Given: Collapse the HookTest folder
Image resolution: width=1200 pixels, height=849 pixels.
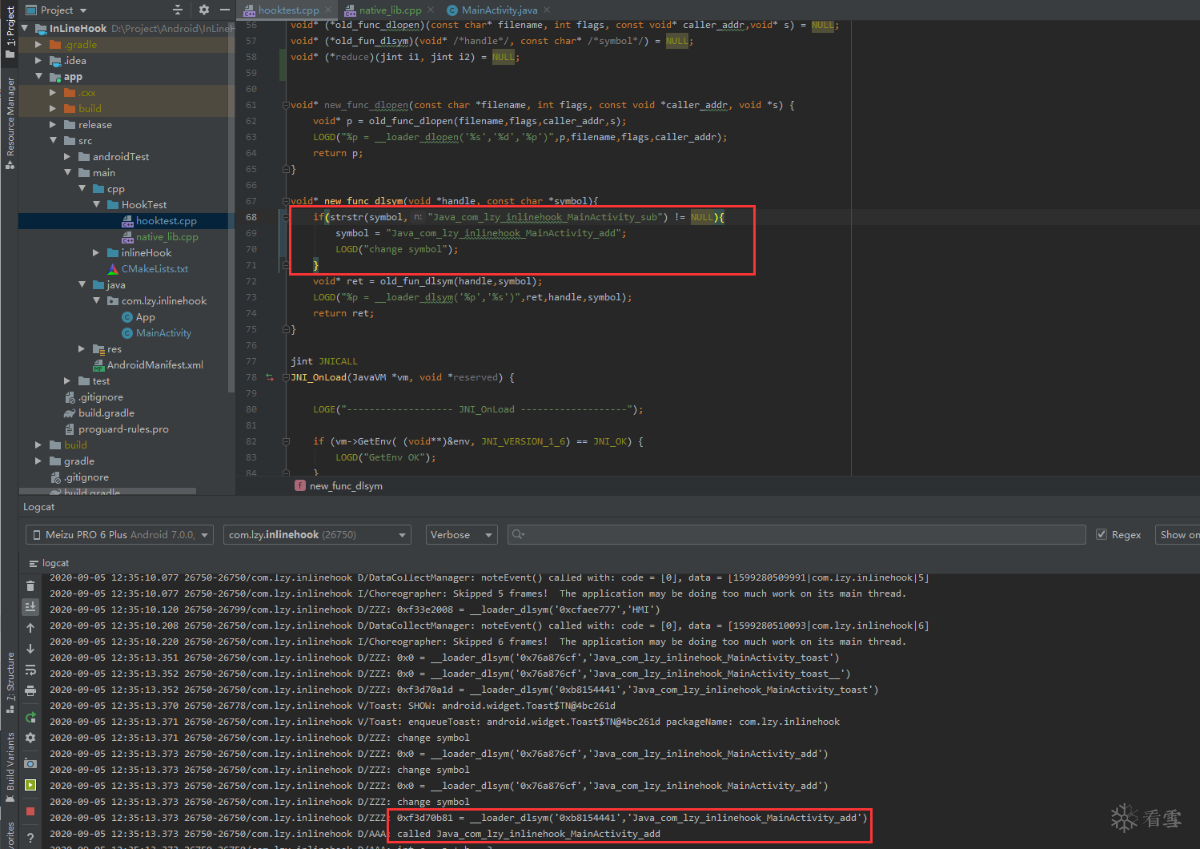Looking at the screenshot, I should 99,205.
